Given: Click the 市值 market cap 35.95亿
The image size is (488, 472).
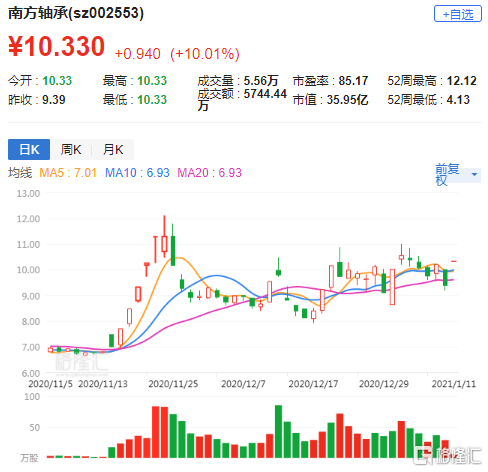Looking at the screenshot, I should (347, 100).
